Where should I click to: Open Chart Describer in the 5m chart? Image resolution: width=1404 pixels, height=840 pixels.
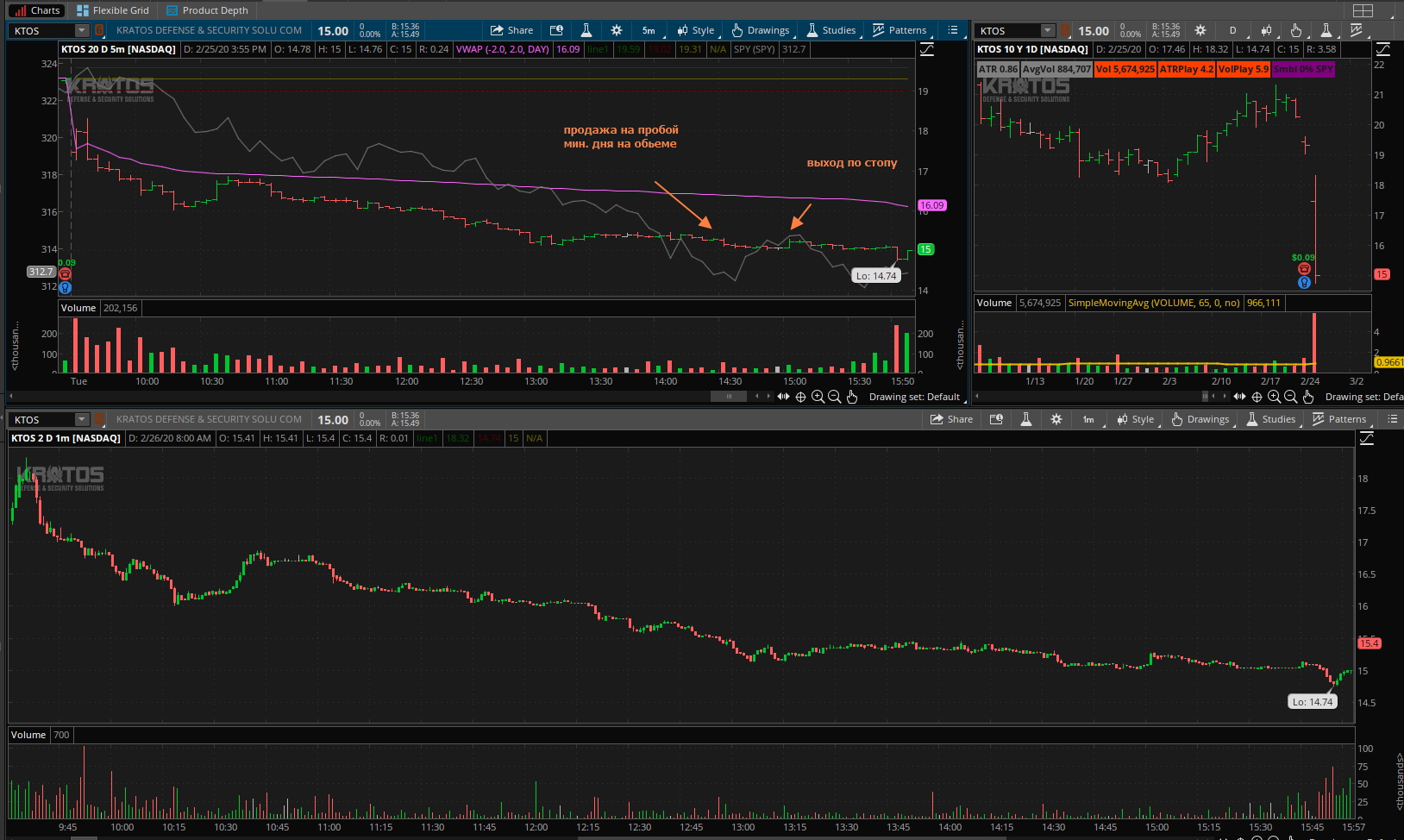[556, 30]
